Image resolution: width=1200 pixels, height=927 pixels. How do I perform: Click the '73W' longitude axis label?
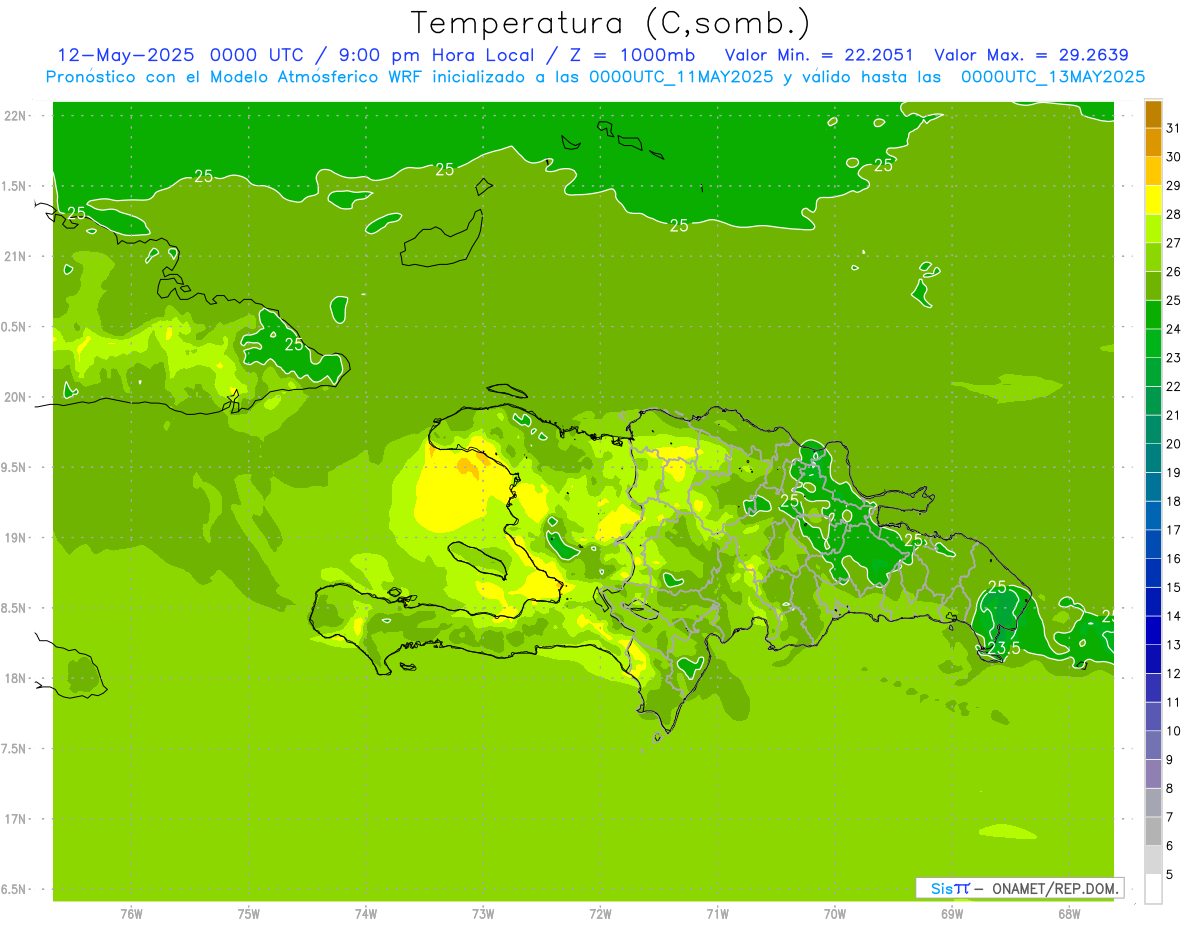(483, 914)
